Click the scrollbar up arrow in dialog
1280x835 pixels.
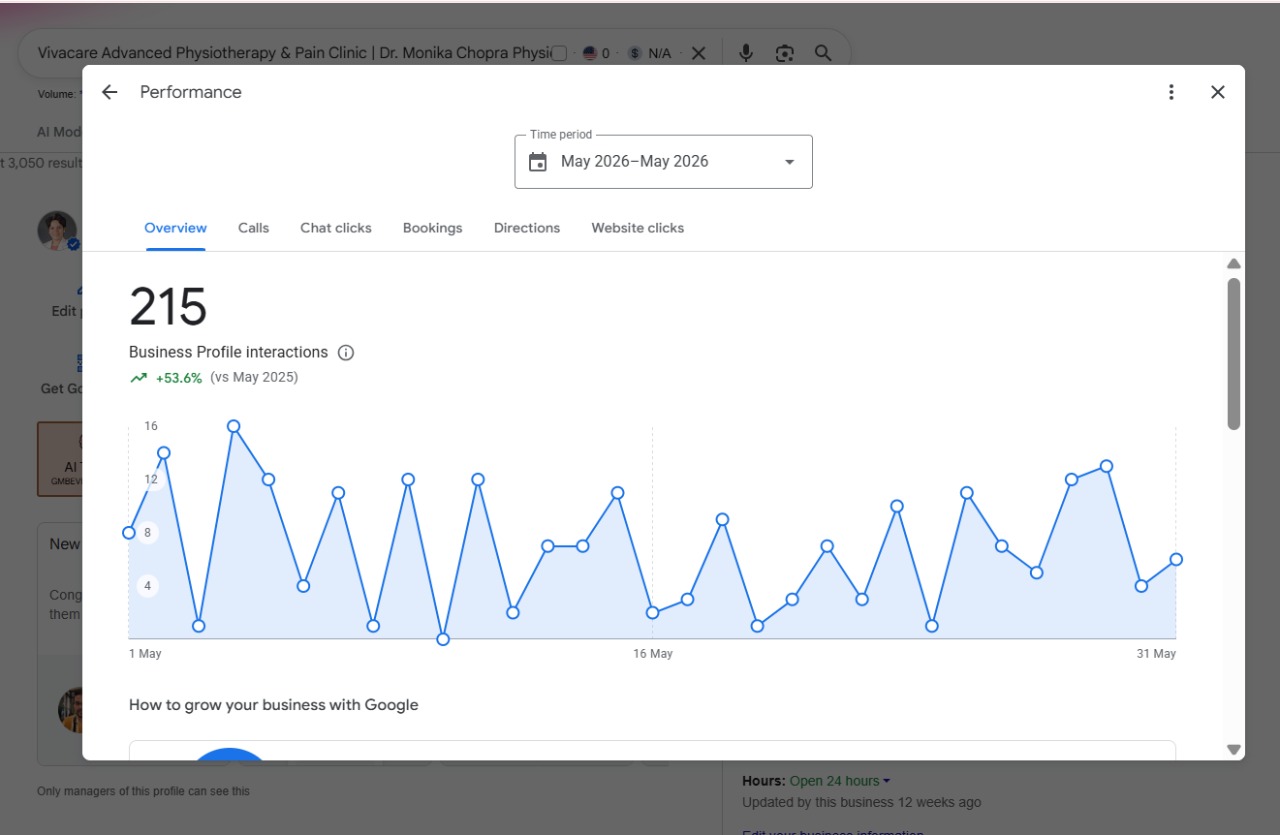coord(1234,264)
